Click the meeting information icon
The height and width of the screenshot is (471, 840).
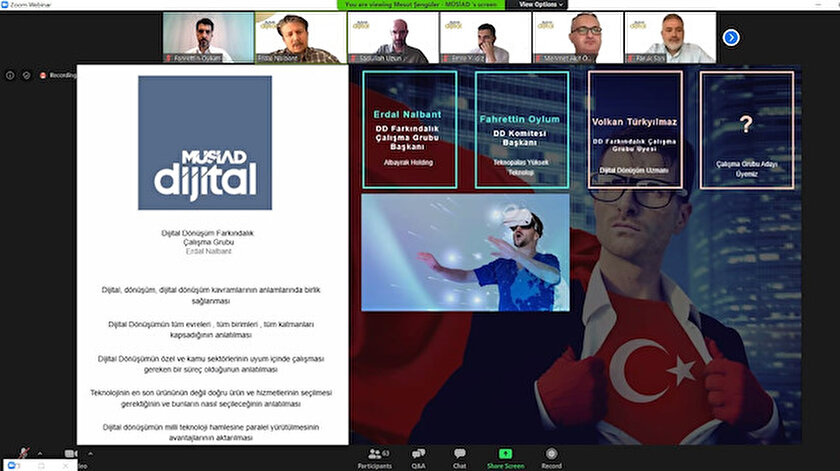[10, 76]
